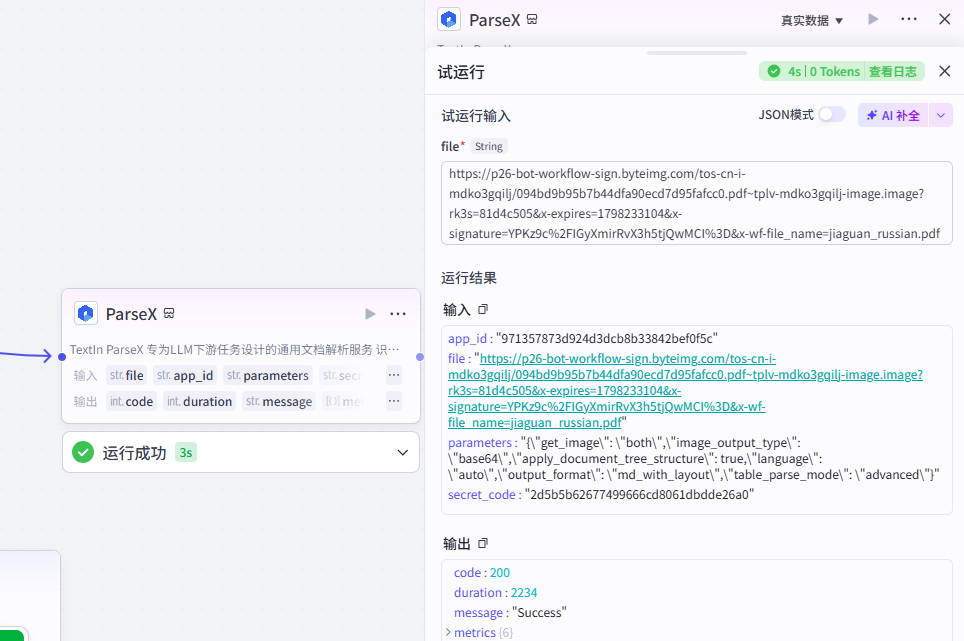The height and width of the screenshot is (641, 964).
Task: Expand the metrics {6} output item
Action: 448,632
